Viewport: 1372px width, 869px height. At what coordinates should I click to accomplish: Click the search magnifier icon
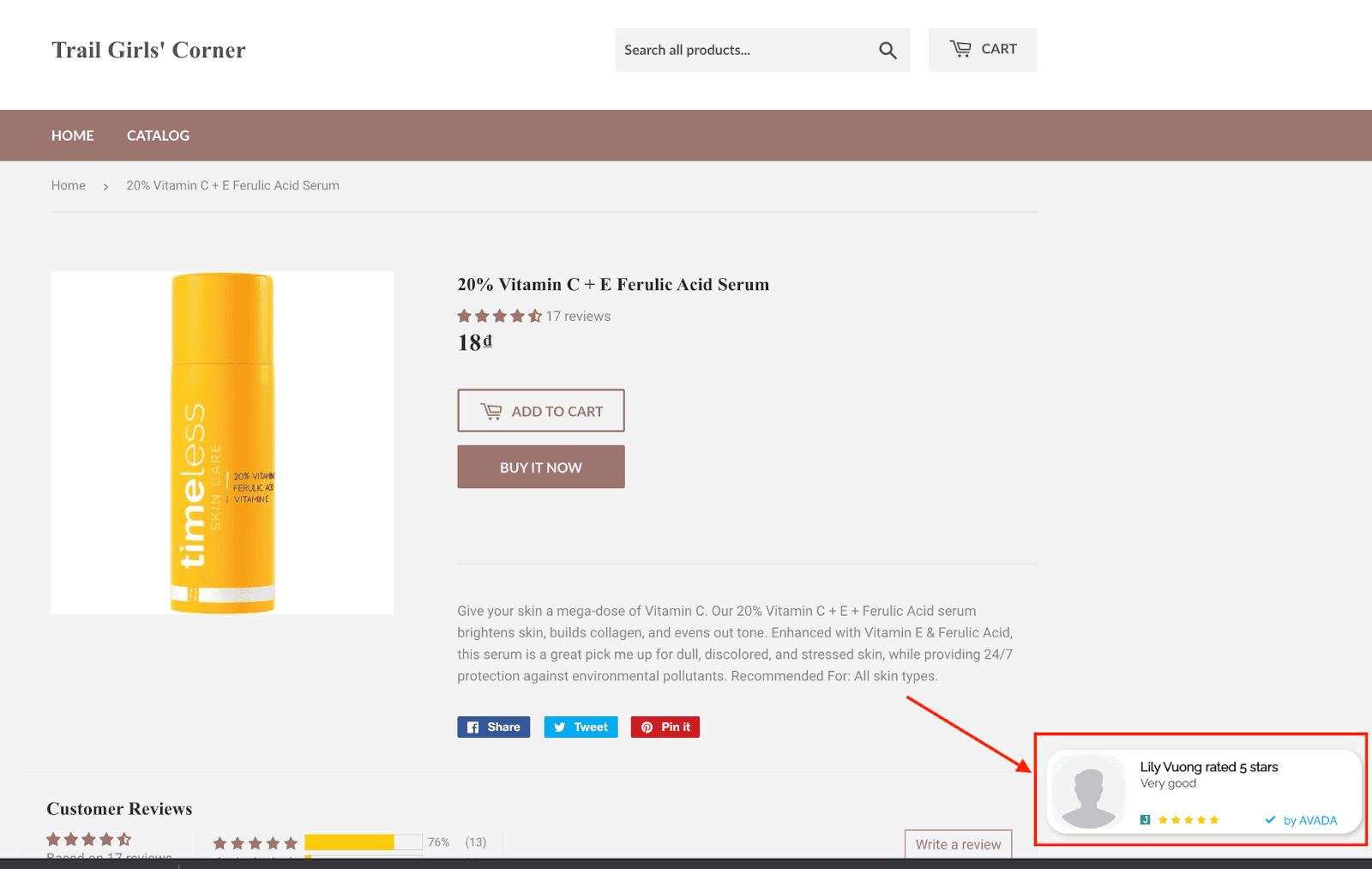[x=888, y=51]
